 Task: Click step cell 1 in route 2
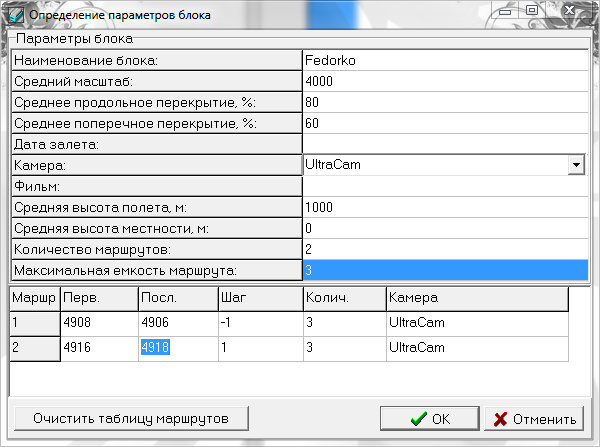click(x=261, y=348)
